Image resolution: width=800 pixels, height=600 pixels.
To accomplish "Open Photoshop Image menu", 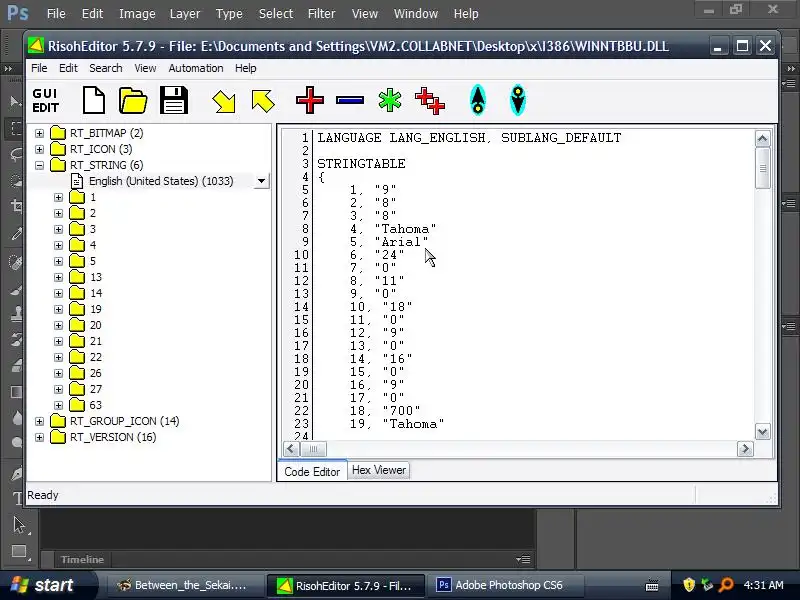I will (137, 14).
